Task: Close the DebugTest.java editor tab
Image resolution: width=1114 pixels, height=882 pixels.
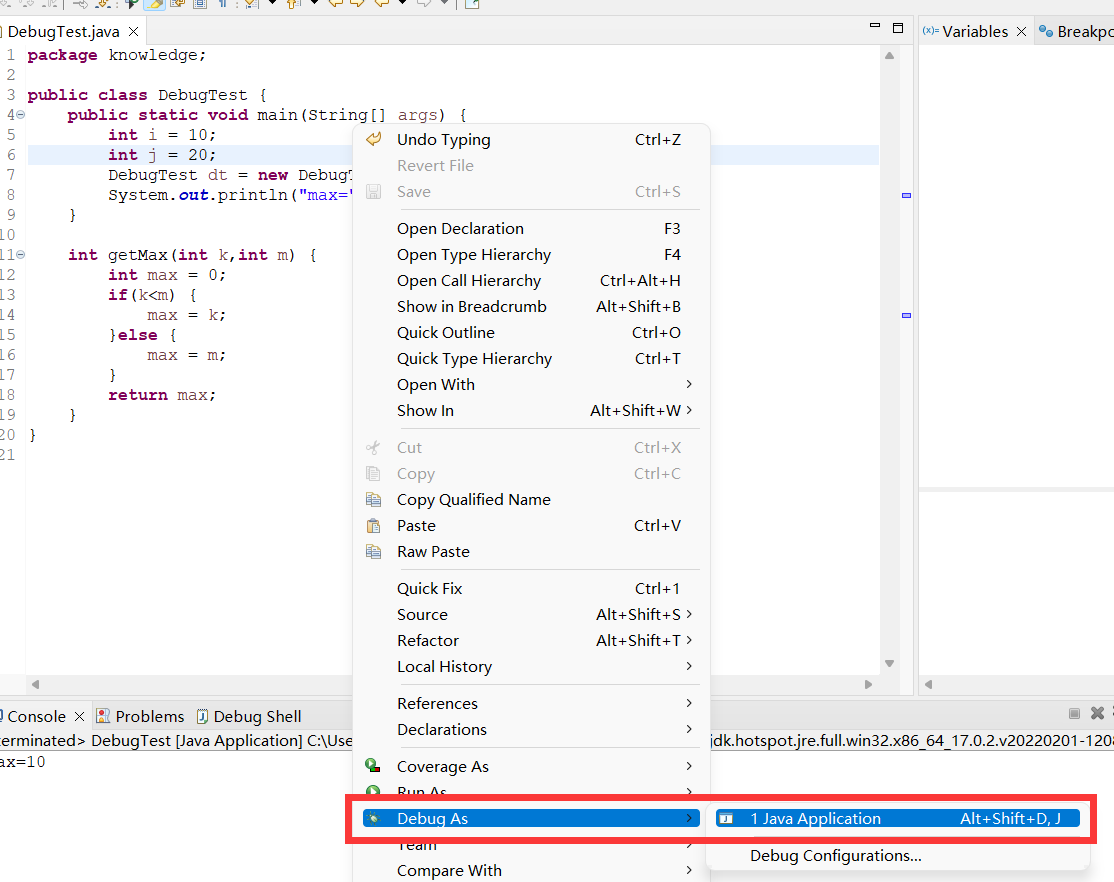Action: coord(133,31)
